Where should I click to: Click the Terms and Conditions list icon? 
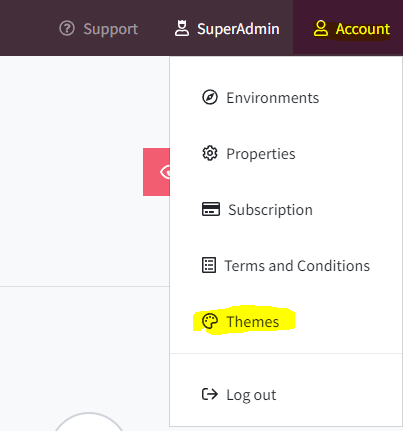click(x=209, y=265)
